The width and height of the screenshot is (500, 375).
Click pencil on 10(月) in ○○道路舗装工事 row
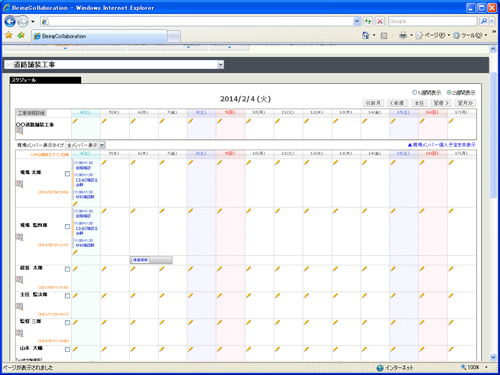[249, 121]
